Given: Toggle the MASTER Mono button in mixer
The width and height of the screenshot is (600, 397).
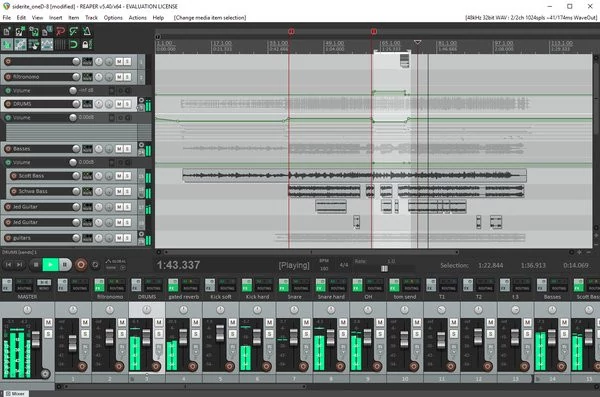Looking at the screenshot, I should coord(44,285).
